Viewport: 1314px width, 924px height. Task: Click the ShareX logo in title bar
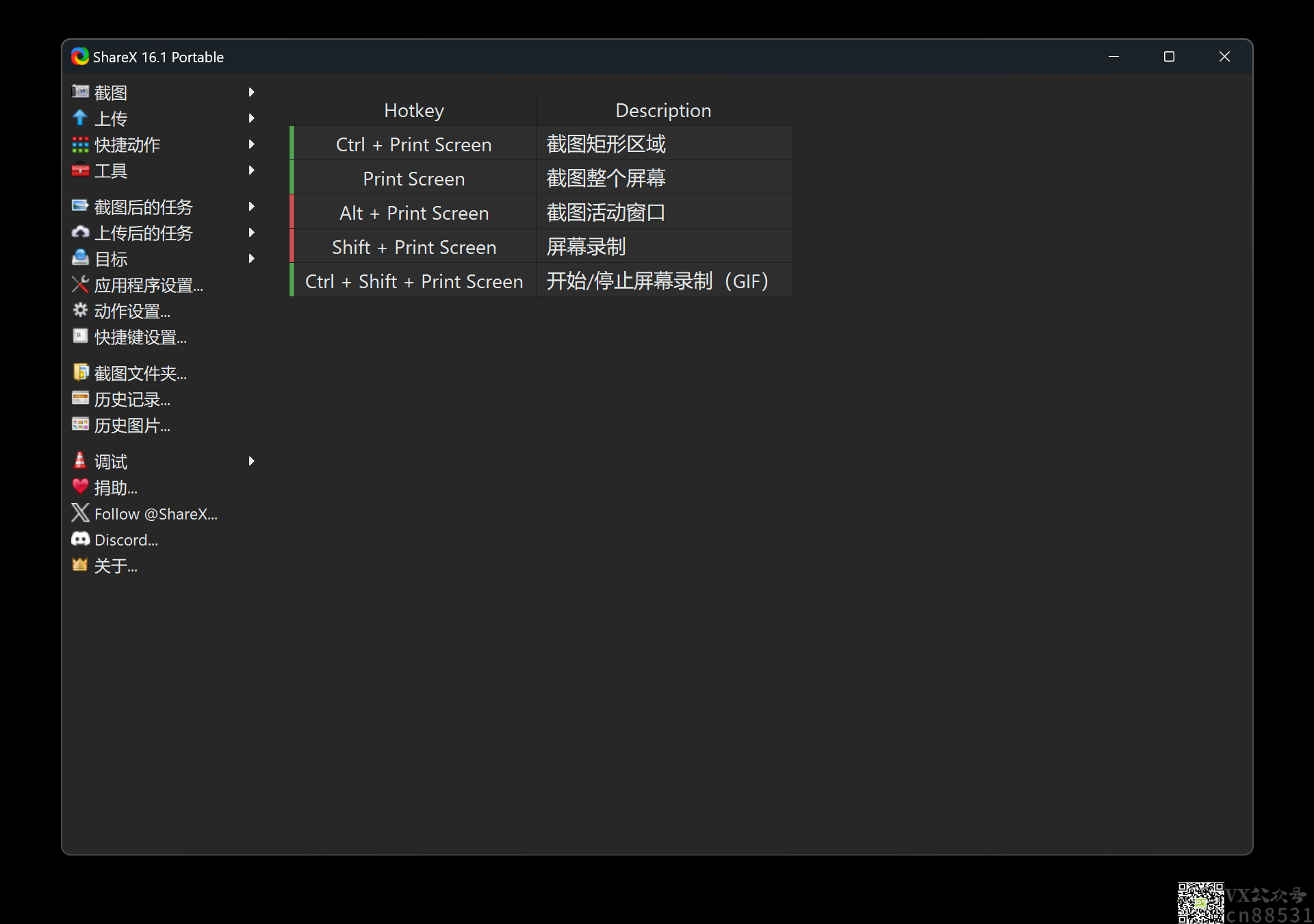pos(80,57)
